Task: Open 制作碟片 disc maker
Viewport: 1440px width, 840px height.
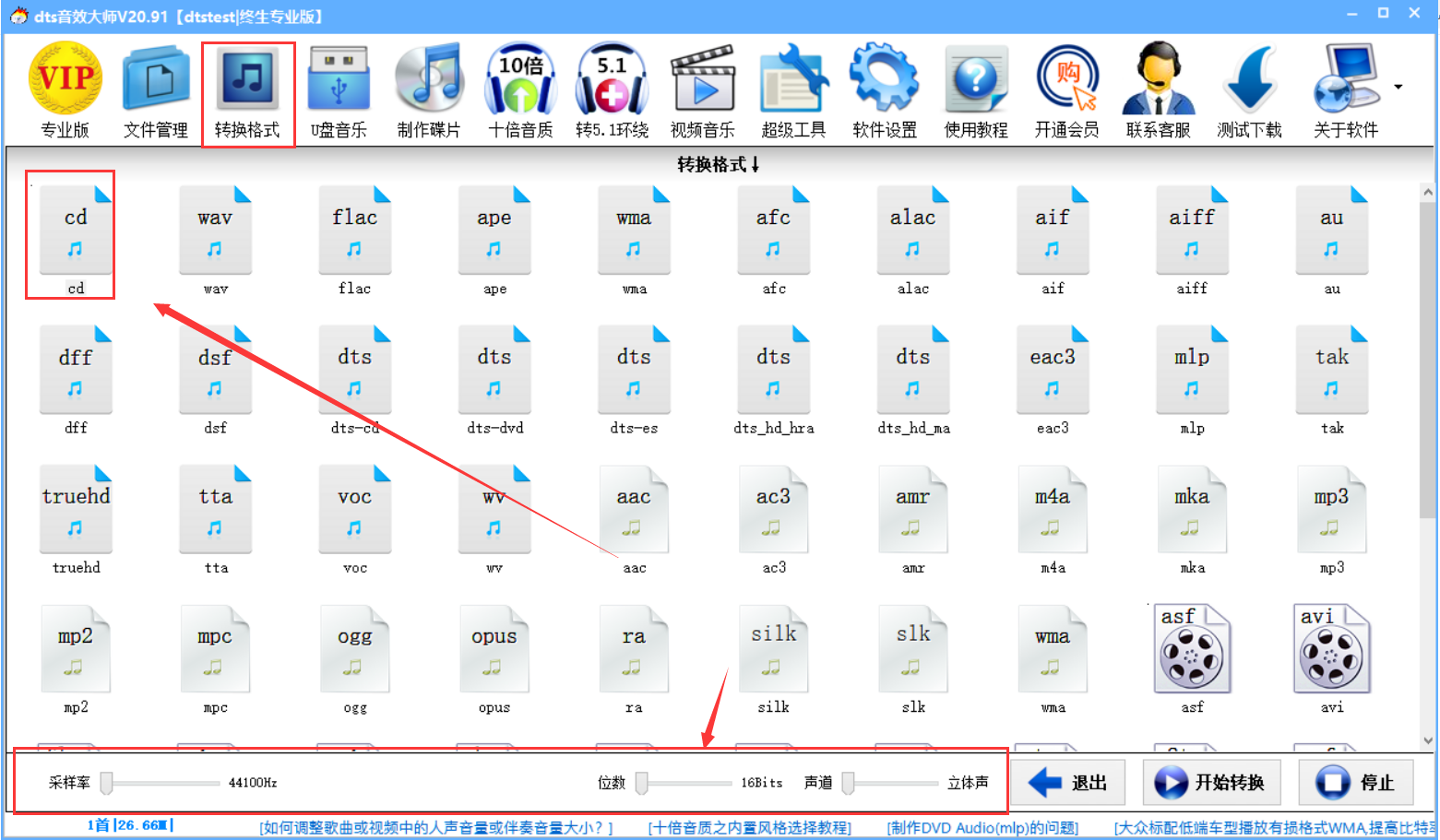Action: pyautogui.click(x=429, y=91)
